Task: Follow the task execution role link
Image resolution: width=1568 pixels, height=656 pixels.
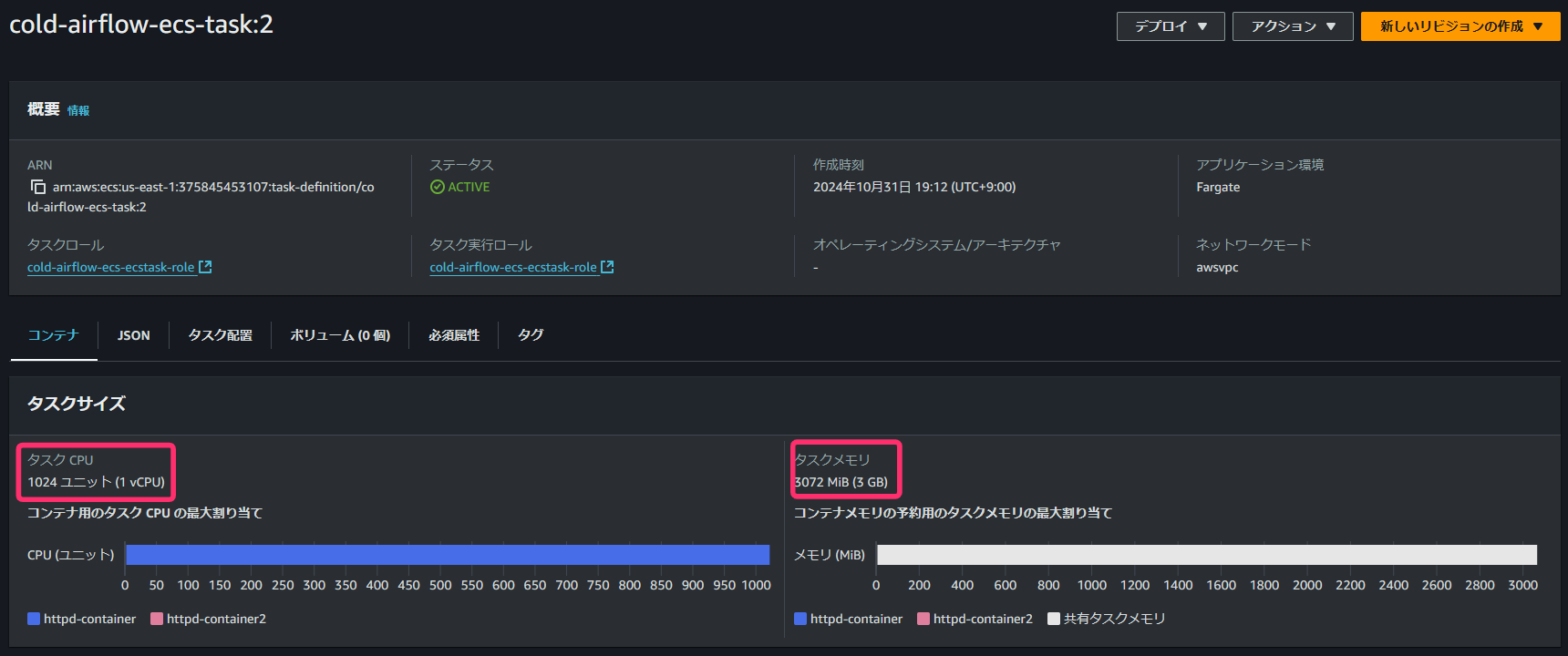Action: 513,267
